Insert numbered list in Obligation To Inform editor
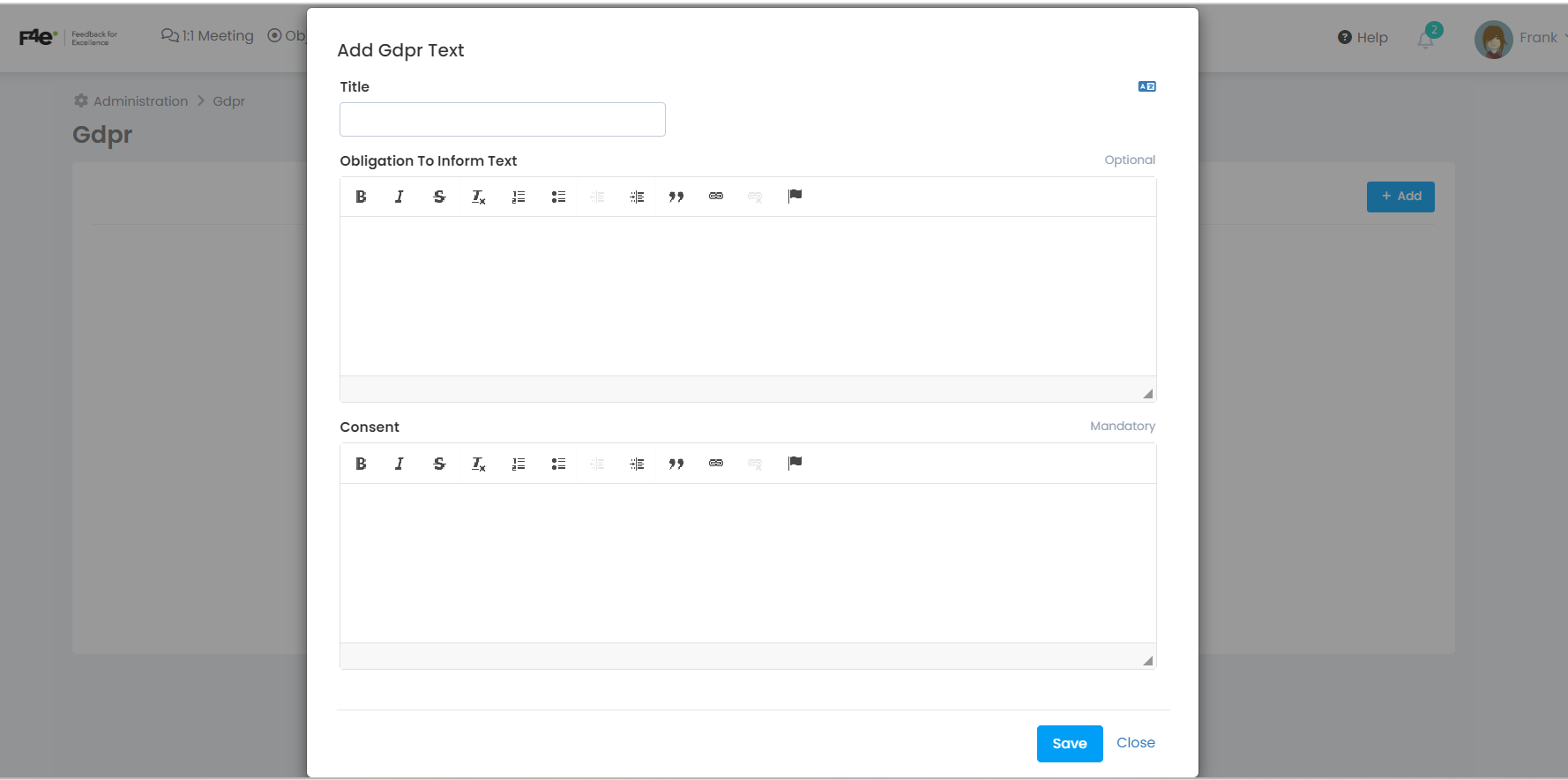Viewport: 1568px width, 780px height. pos(519,197)
